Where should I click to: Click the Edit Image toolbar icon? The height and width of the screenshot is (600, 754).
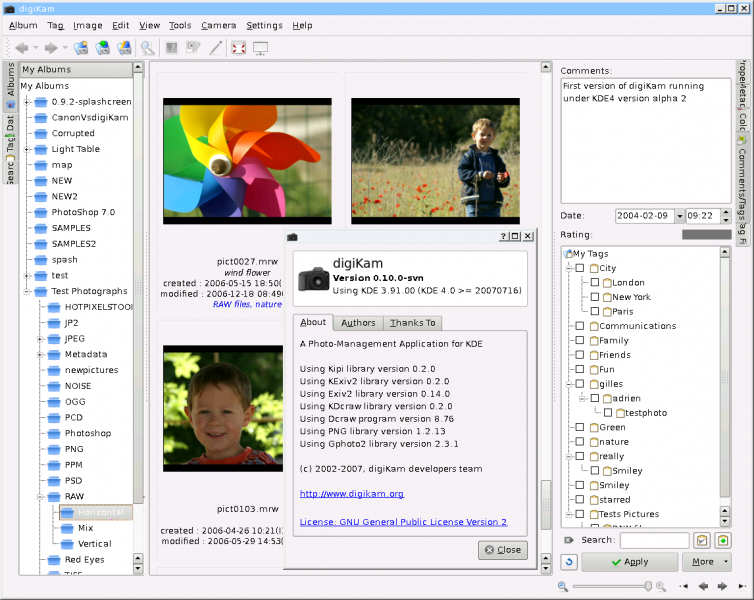pyautogui.click(x=193, y=48)
